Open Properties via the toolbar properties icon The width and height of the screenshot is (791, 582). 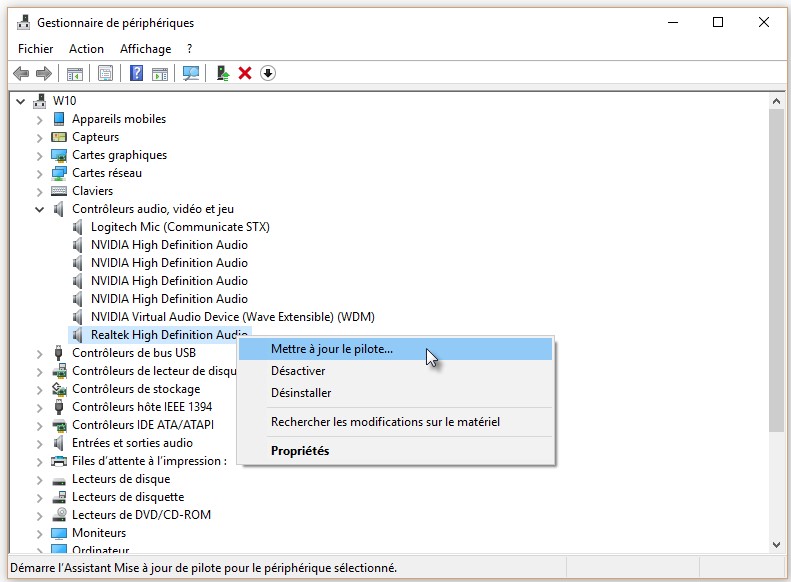click(105, 73)
